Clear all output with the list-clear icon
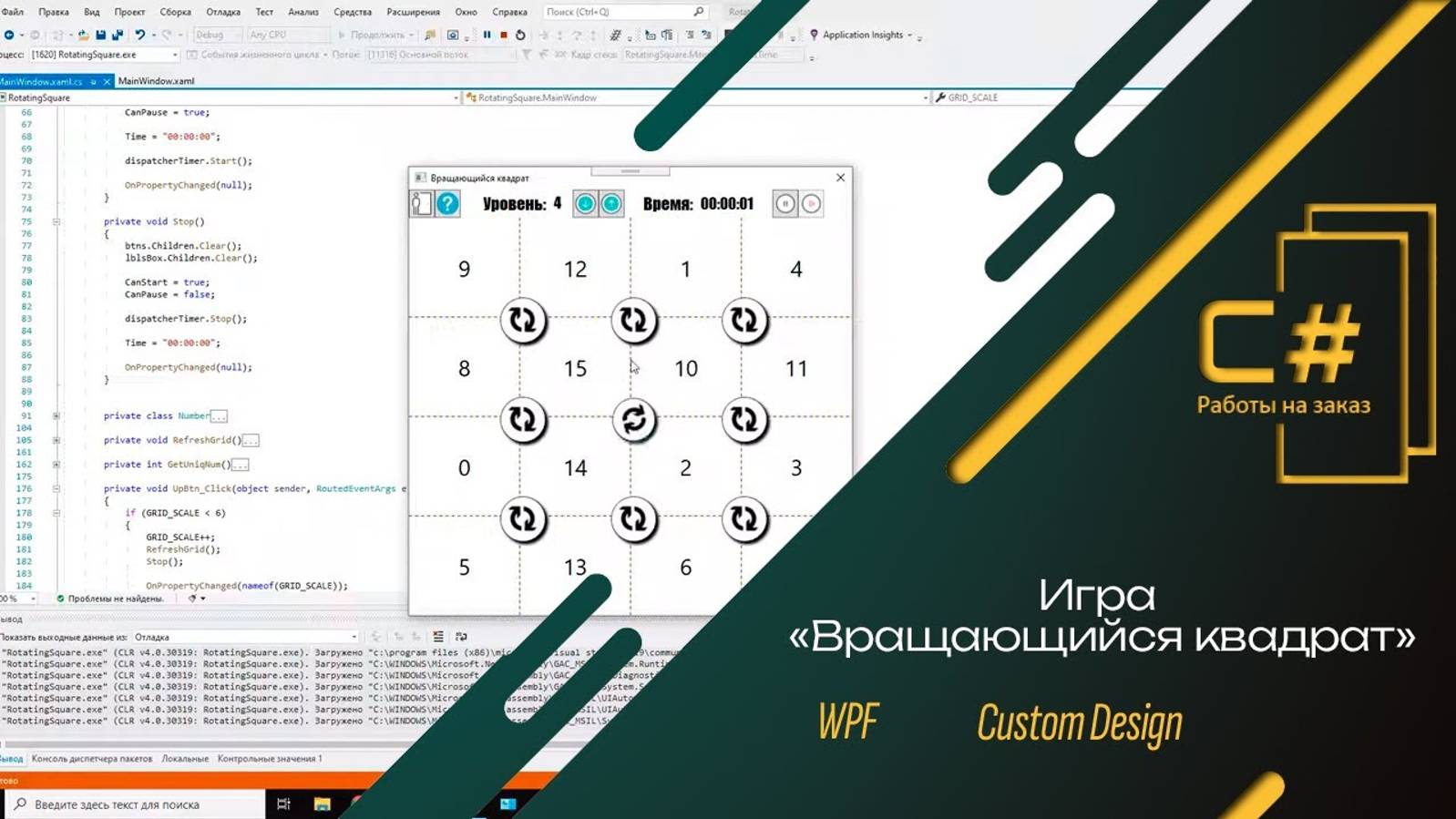The width and height of the screenshot is (1456, 819). (x=438, y=637)
